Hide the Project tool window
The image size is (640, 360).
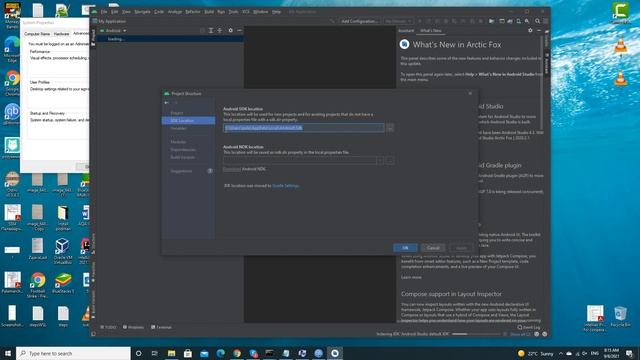pyautogui.click(x=240, y=31)
